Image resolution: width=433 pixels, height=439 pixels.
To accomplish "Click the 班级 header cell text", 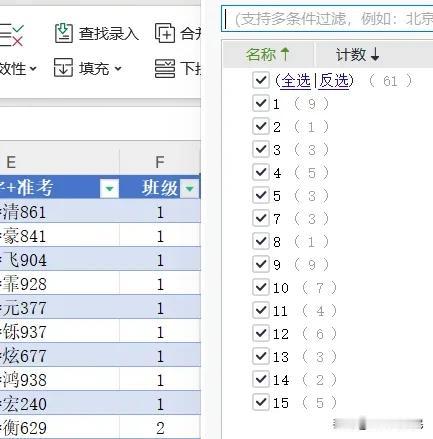I will 160,188.
